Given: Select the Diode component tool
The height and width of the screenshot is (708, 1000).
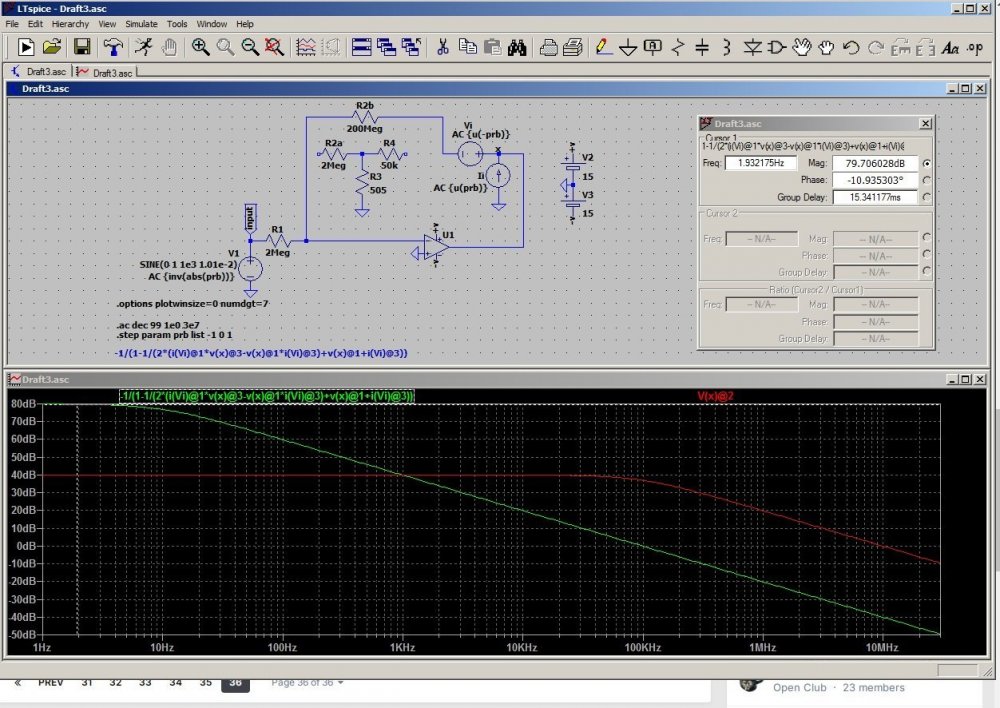Looking at the screenshot, I should (752, 46).
